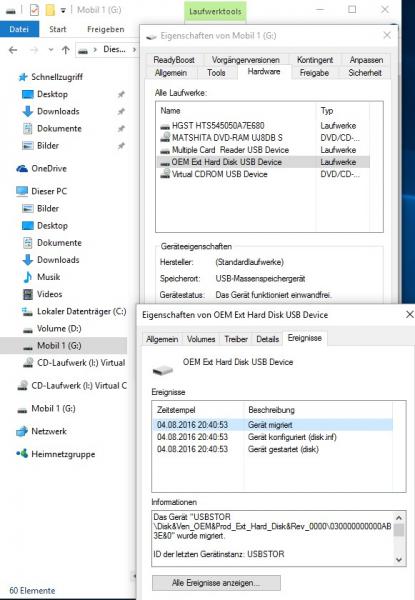Open the Start ribbon tab
Viewport: 415px width, 600px height.
tap(58, 29)
